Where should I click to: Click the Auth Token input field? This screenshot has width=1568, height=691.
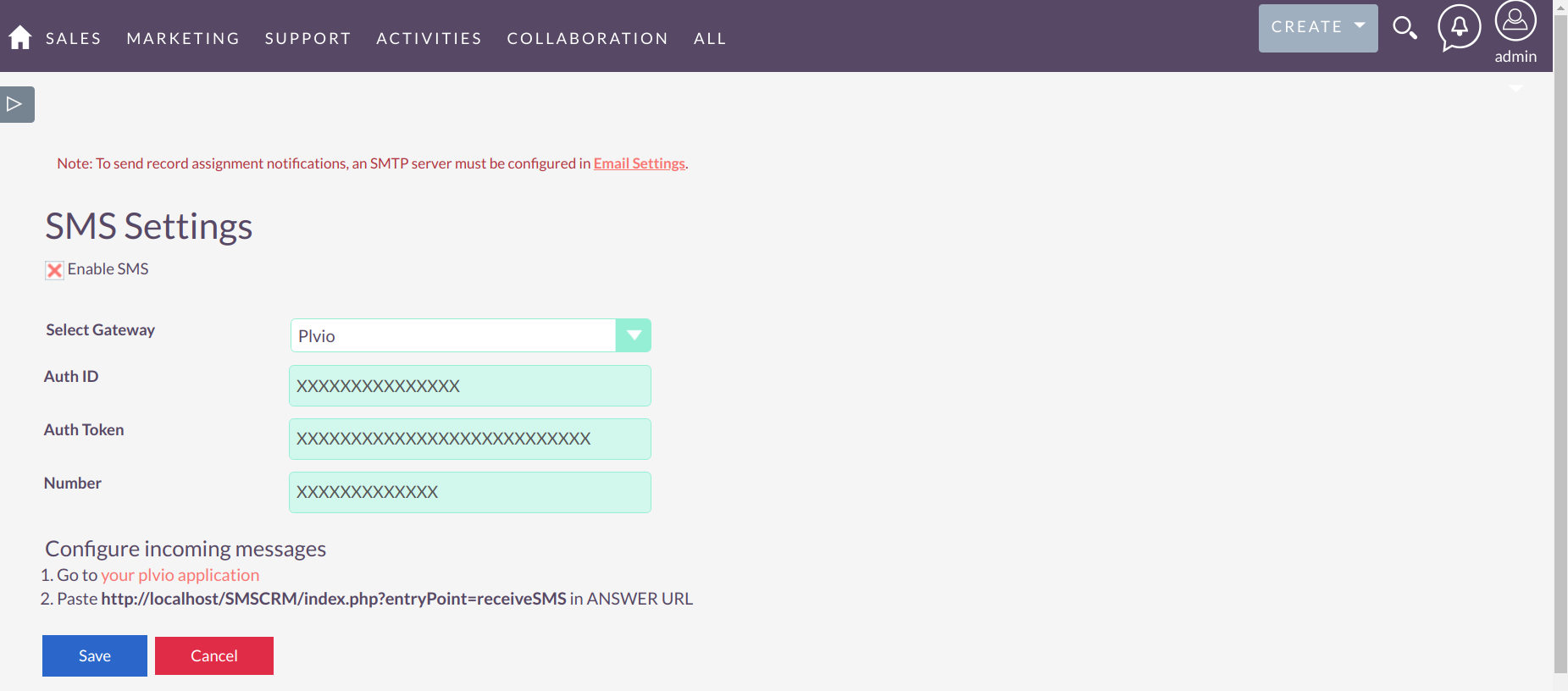[470, 439]
